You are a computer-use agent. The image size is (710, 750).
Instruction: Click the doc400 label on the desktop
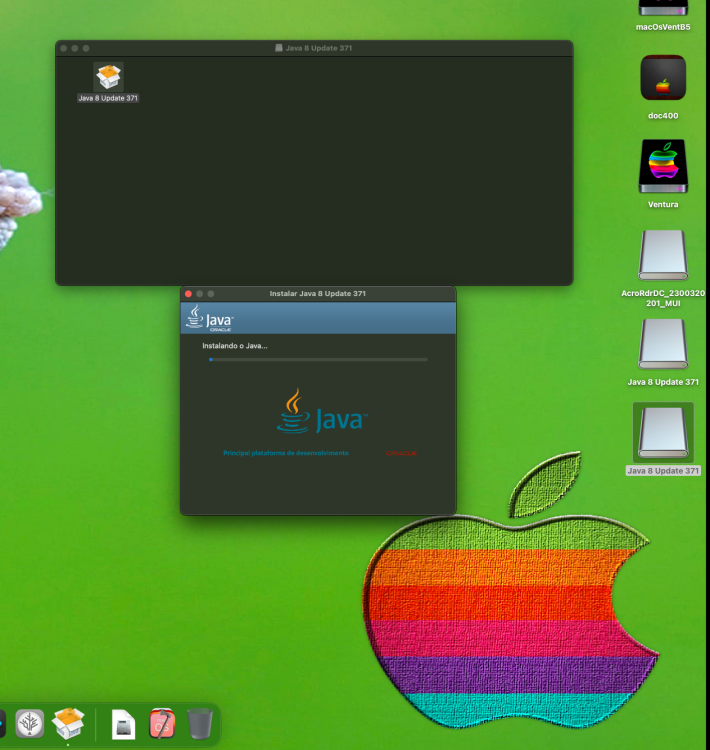pyautogui.click(x=663, y=116)
